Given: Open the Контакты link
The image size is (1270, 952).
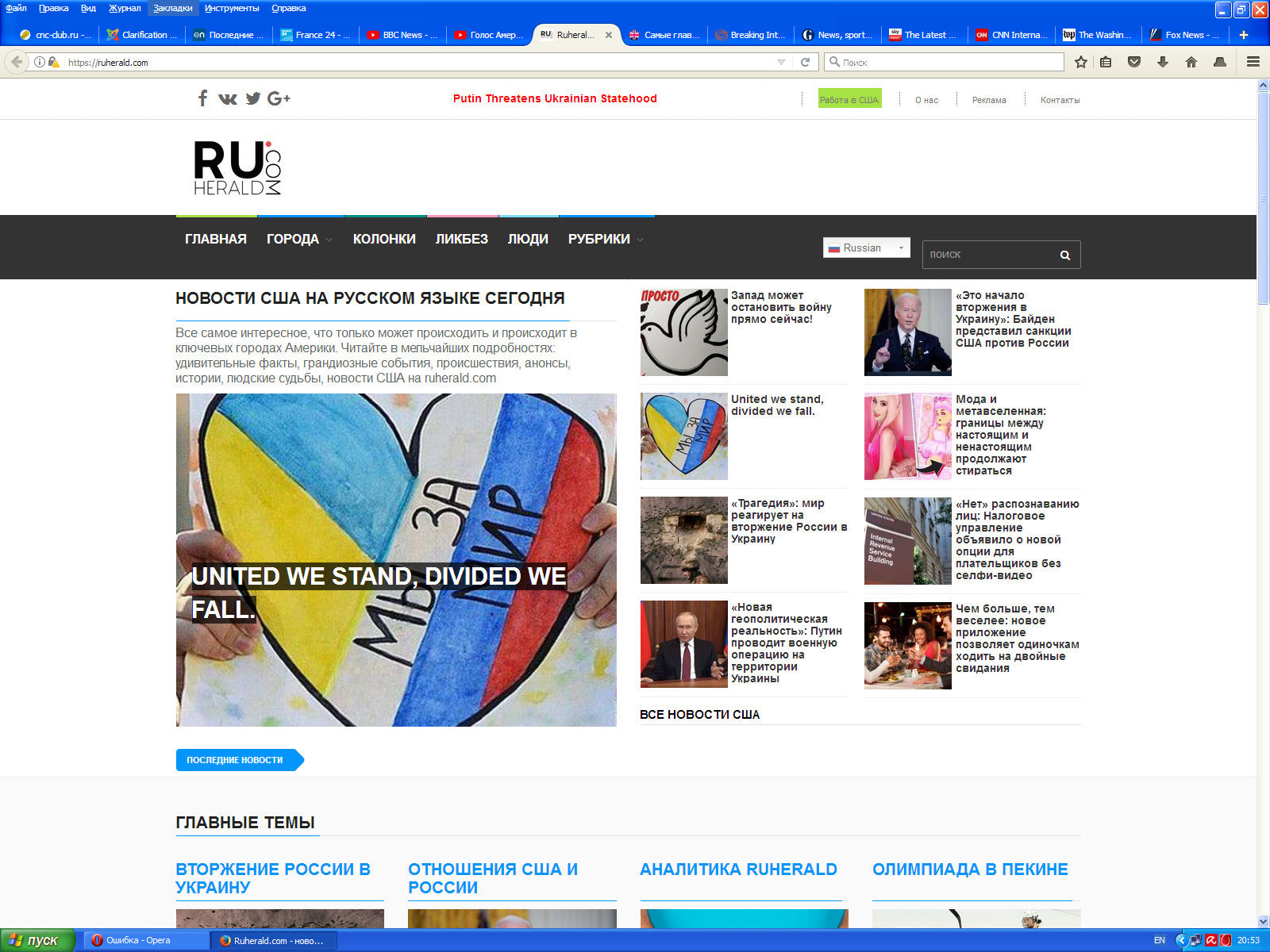Looking at the screenshot, I should pyautogui.click(x=1060, y=100).
